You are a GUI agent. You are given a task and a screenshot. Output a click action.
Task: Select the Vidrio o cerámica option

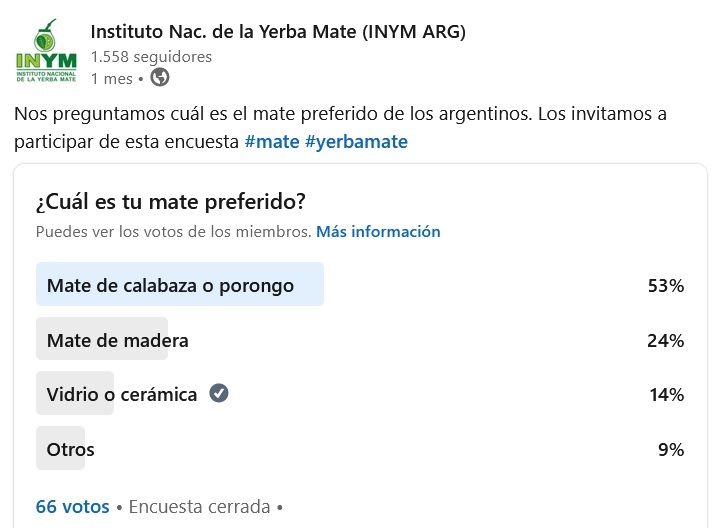[121, 394]
